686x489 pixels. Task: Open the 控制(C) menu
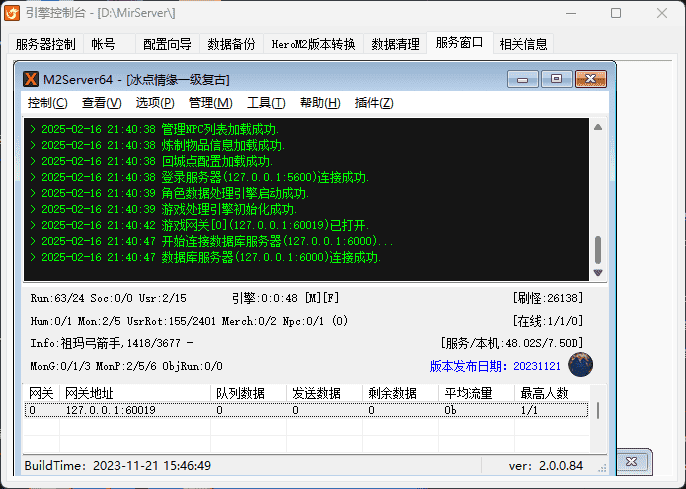coord(48,103)
